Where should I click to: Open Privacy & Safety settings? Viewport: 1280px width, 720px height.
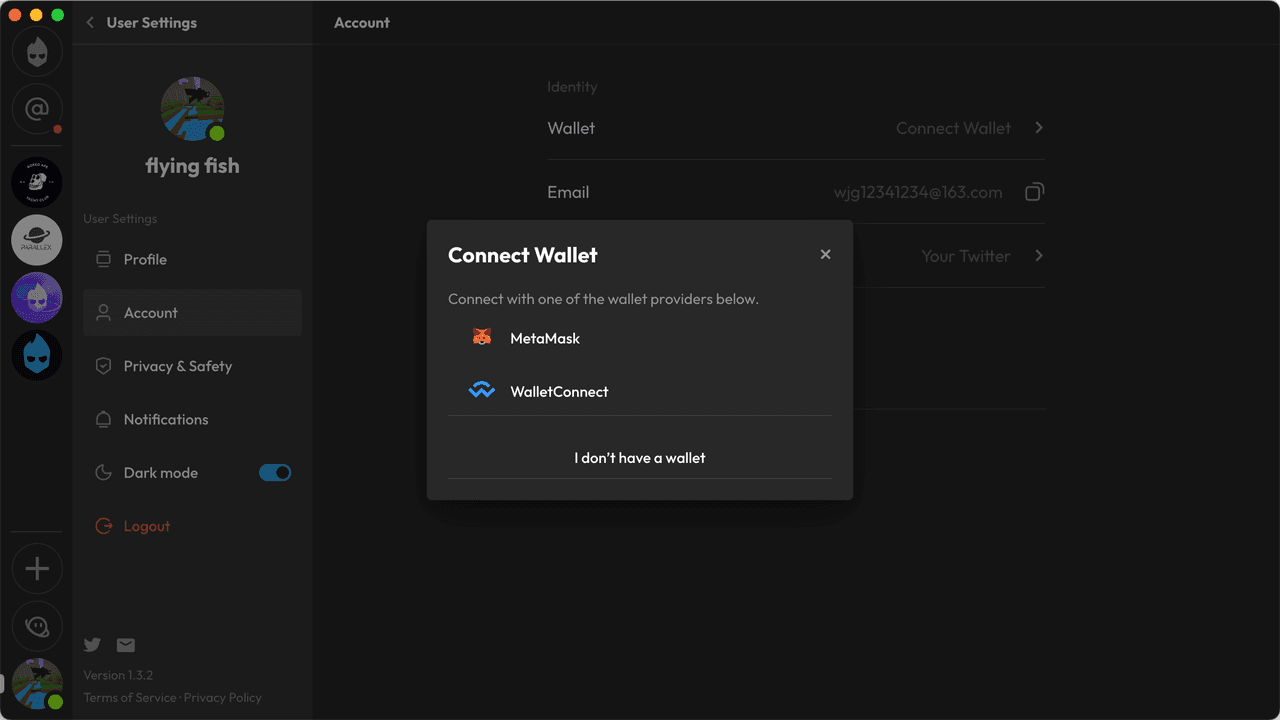[x=192, y=366]
